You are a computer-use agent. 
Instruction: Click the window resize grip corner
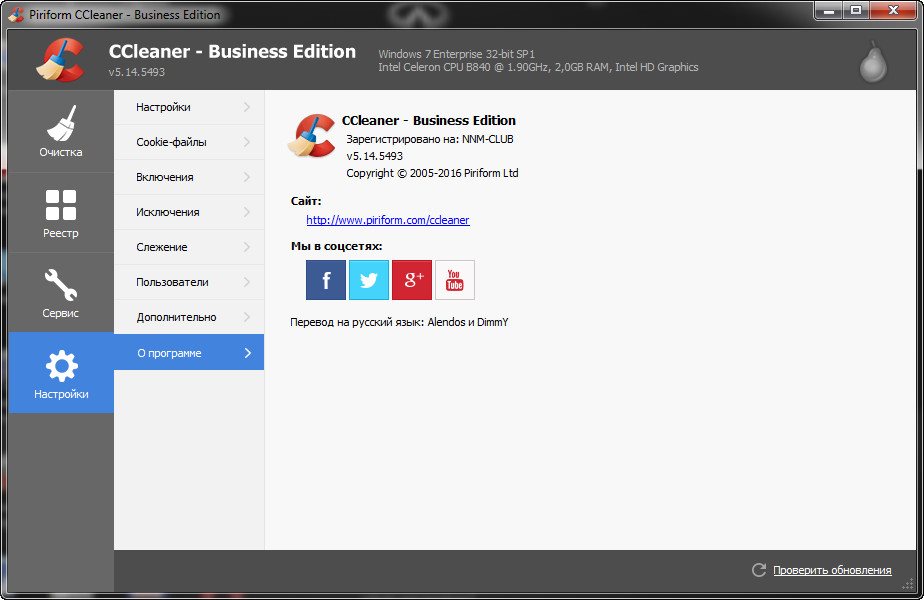tap(908, 583)
